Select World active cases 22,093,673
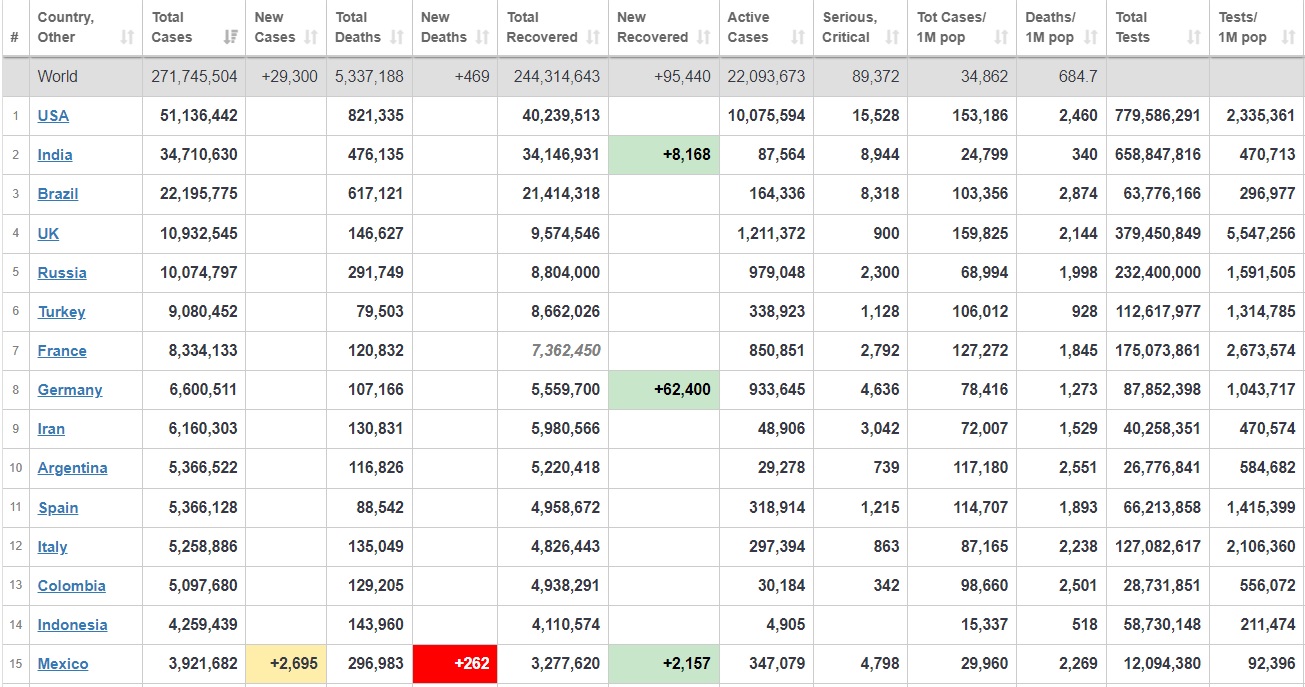 [767, 76]
